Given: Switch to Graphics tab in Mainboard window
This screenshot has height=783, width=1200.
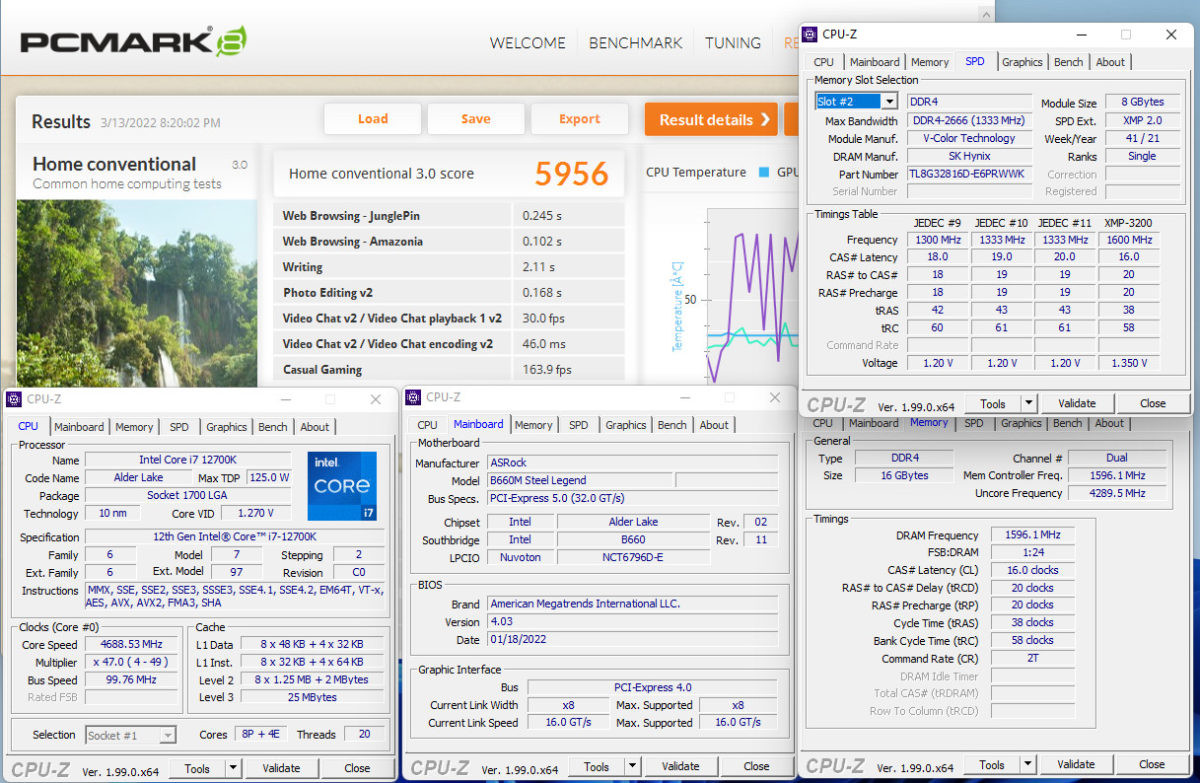Looking at the screenshot, I should [626, 425].
